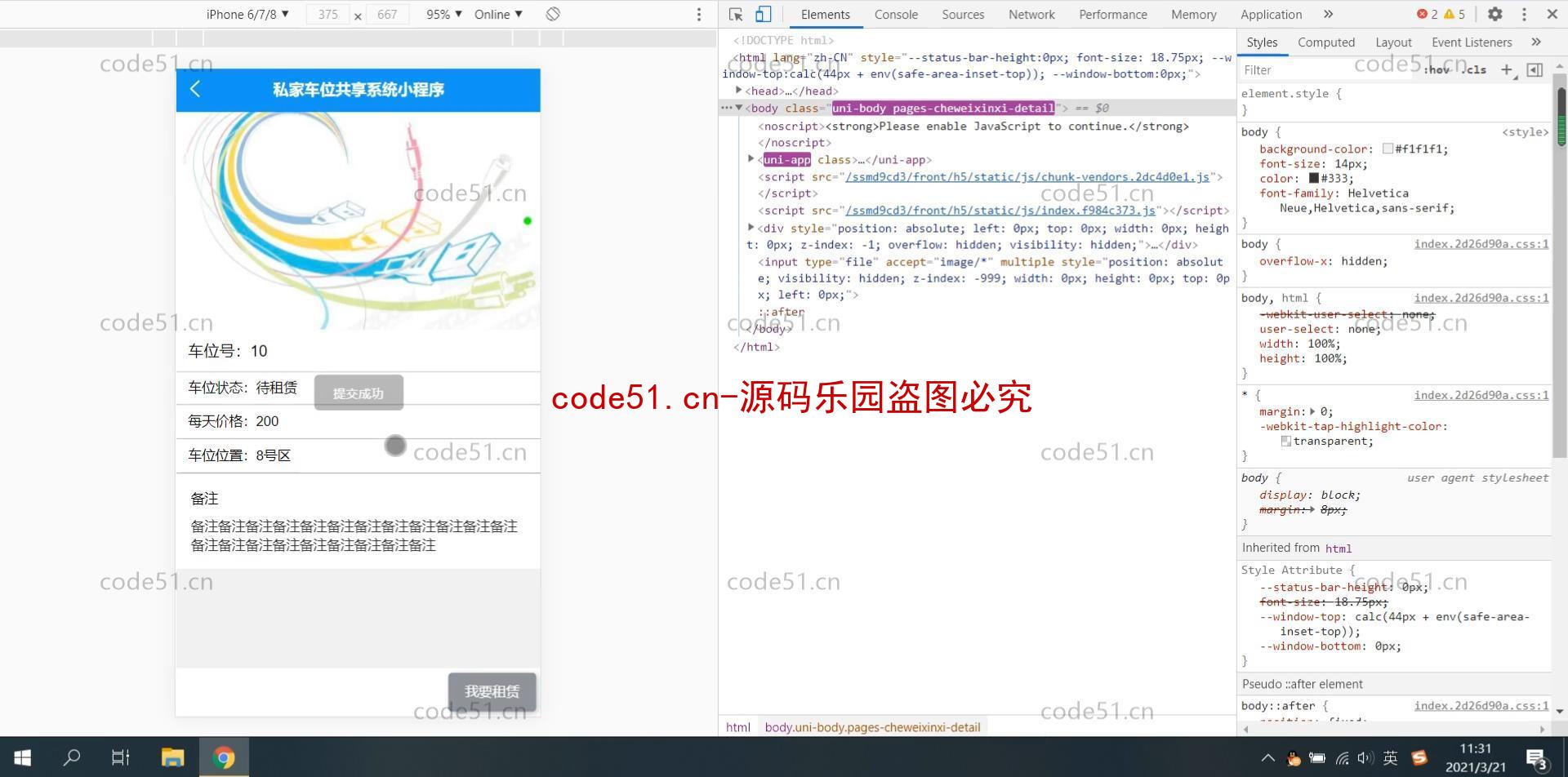Click the Sogou input method tray icon
The height and width of the screenshot is (777, 1568).
click(1419, 758)
